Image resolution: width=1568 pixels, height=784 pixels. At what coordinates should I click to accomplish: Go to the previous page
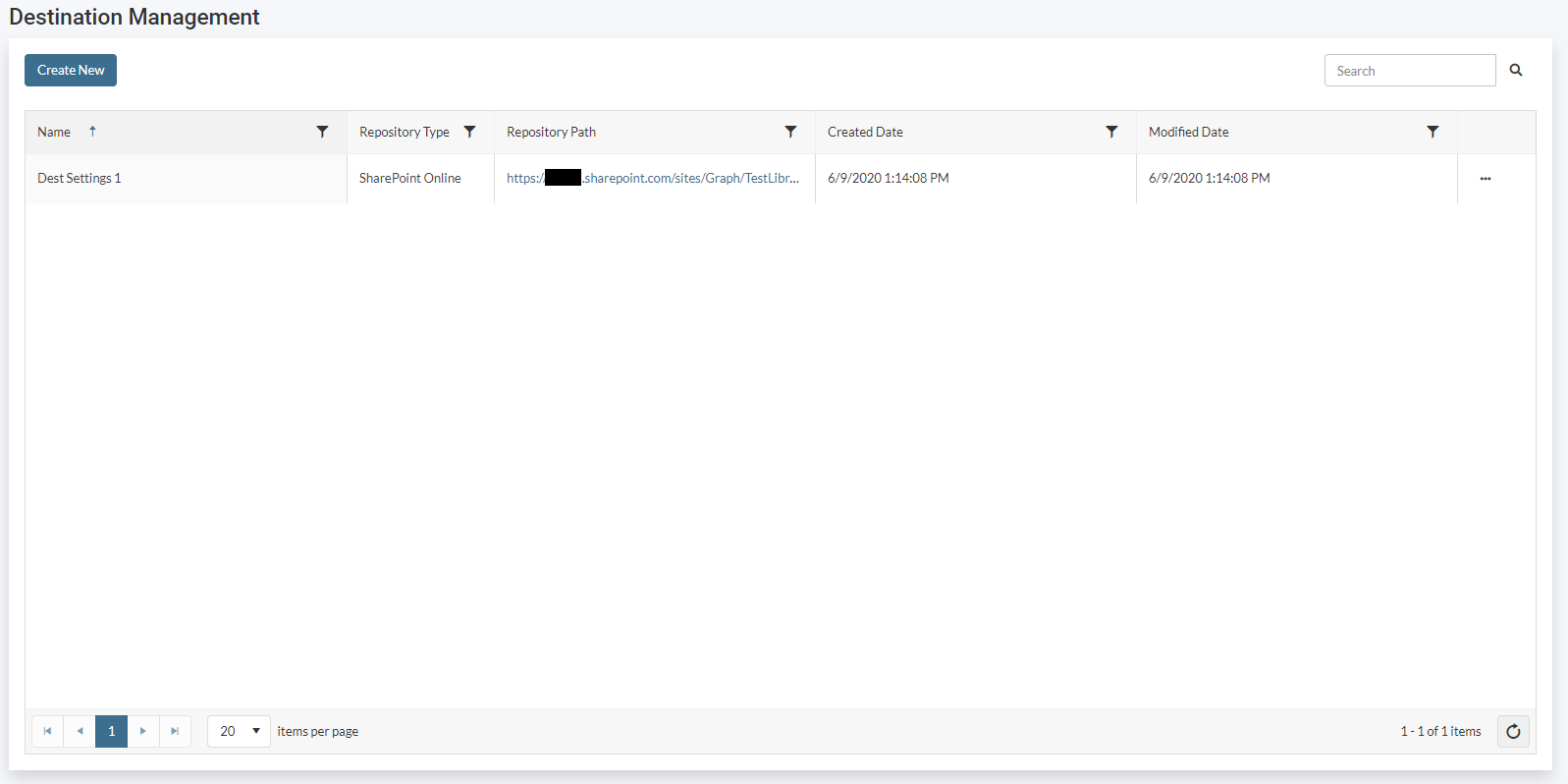[x=80, y=731]
